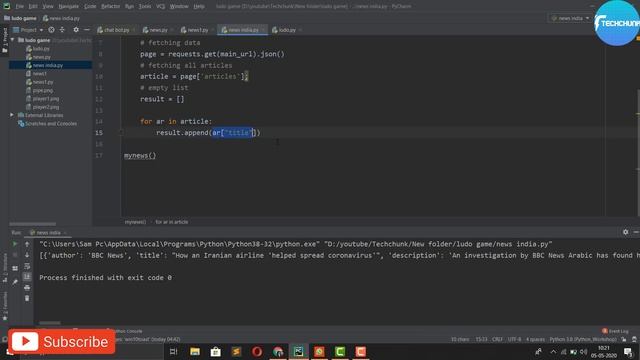
Task: Toggle scroll to end icon in Run panel
Action: [x=27, y=277]
